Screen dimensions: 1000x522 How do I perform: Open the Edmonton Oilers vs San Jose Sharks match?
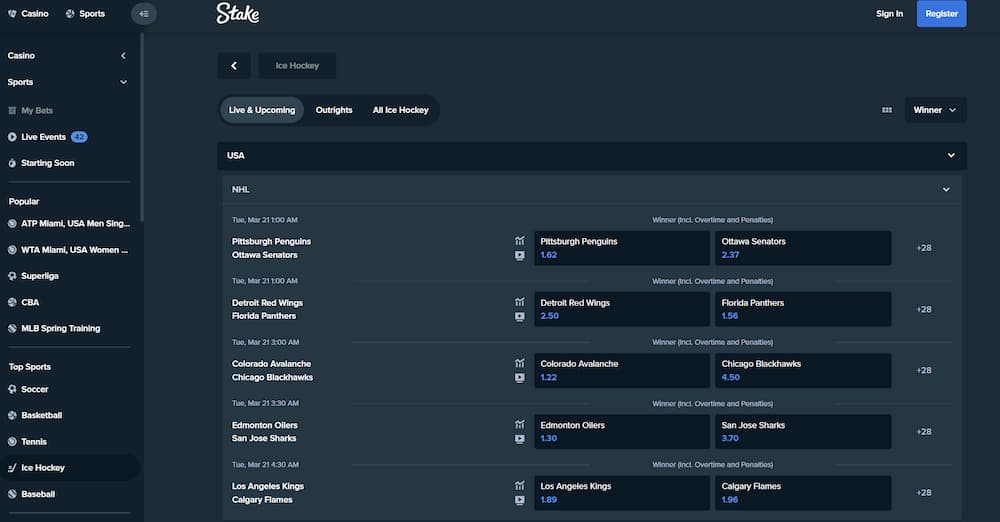tap(265, 431)
